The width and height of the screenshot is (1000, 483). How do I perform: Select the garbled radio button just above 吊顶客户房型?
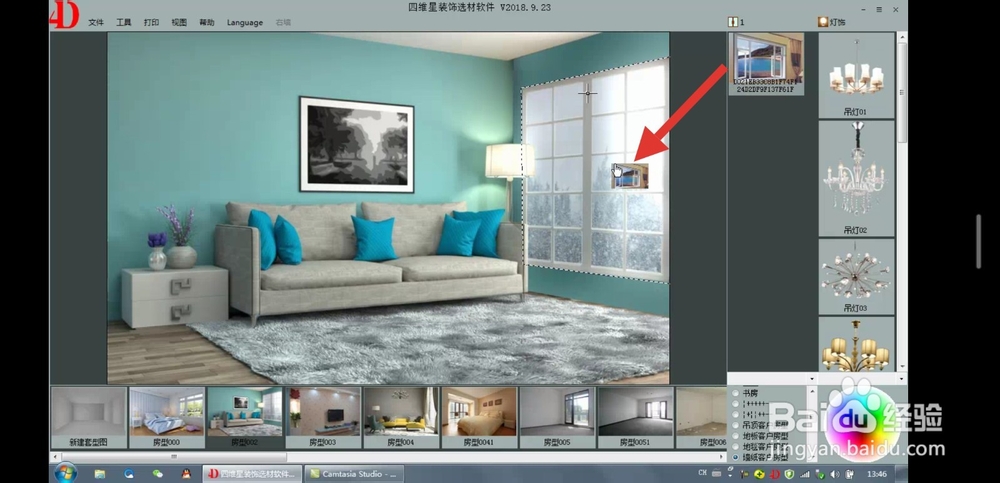735,415
